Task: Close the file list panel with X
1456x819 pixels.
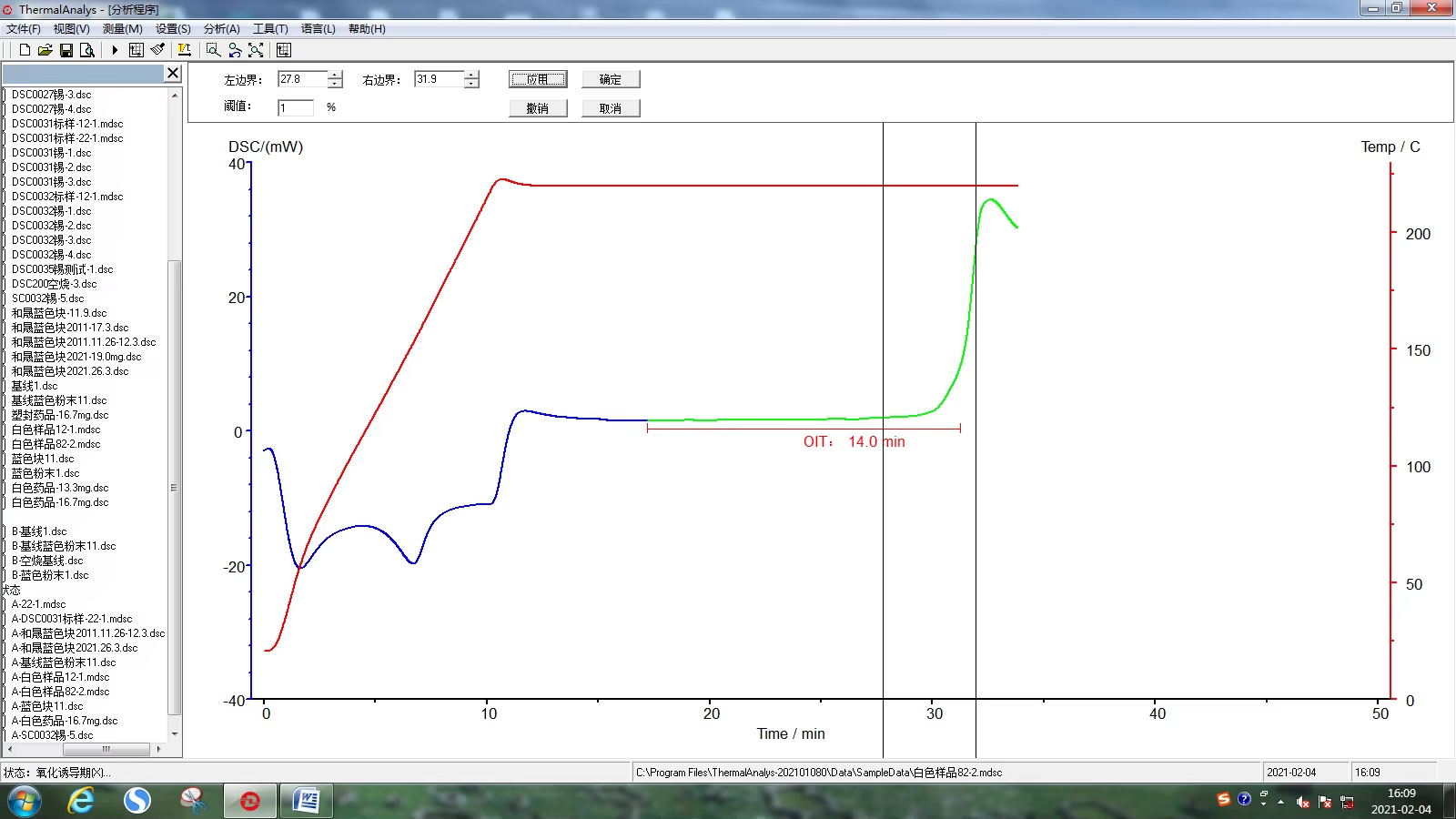Action: point(173,73)
